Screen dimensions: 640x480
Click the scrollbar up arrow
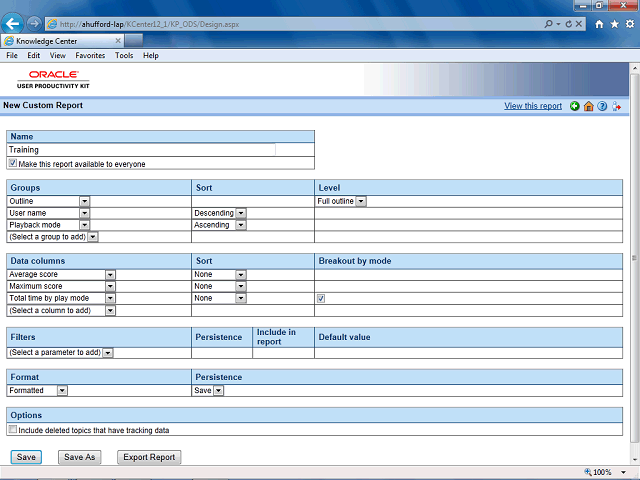coord(634,68)
